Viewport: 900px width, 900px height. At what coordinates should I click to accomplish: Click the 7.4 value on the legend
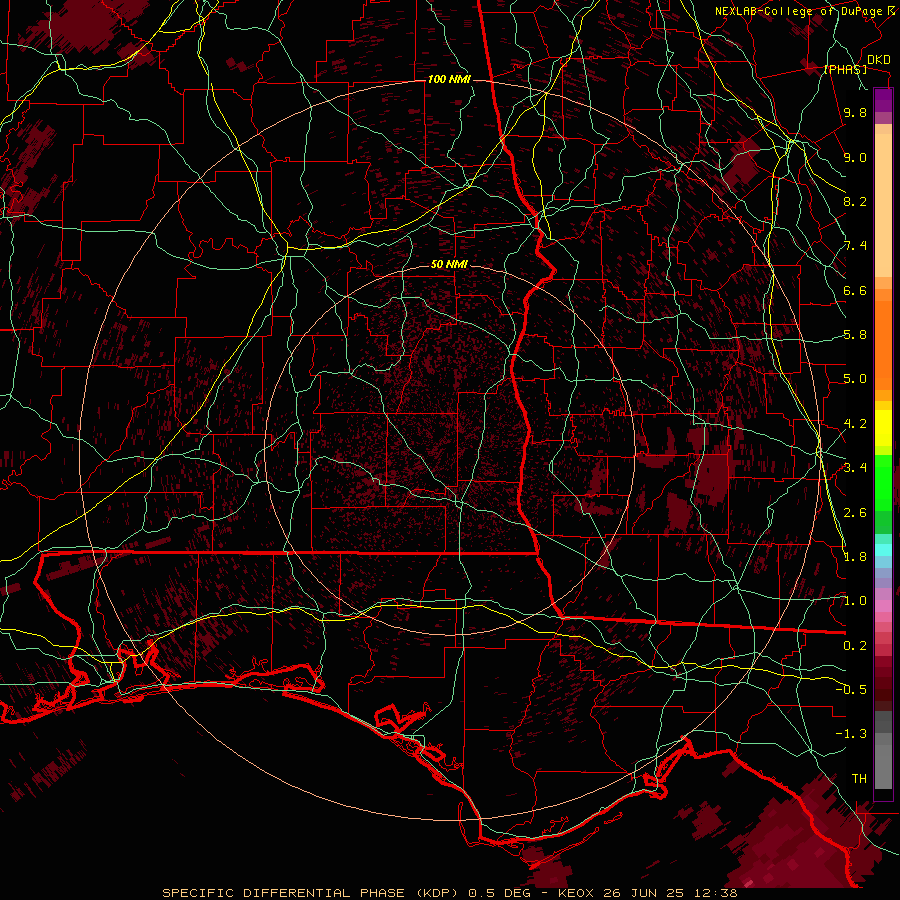coord(855,246)
